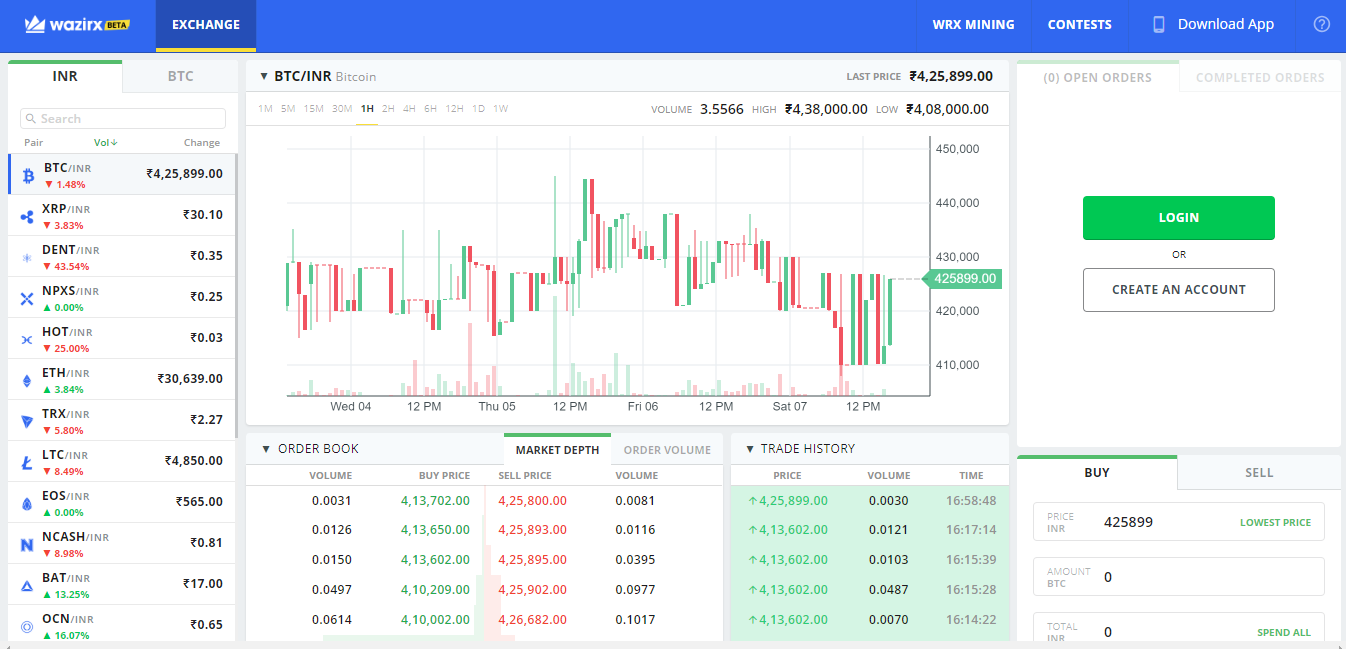Image resolution: width=1346 pixels, height=649 pixels.
Task: Select the 1W chart interval
Action: 500,108
